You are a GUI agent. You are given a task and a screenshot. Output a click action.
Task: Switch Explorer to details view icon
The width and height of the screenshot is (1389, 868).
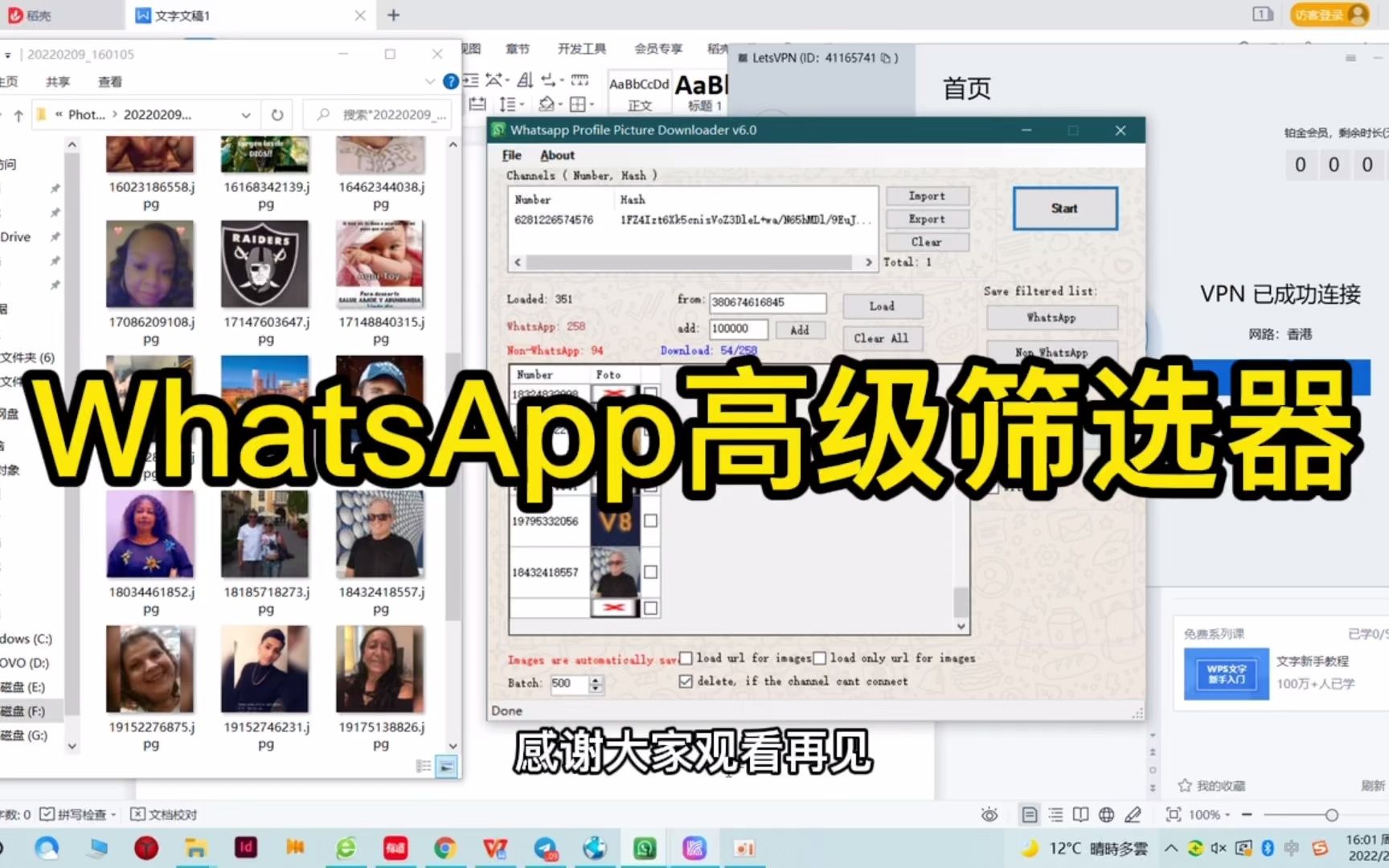coord(424,767)
